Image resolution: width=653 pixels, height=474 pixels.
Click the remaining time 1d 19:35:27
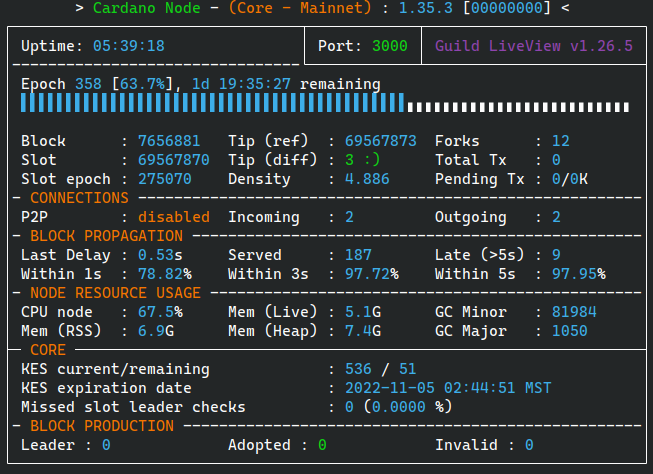tap(241, 84)
